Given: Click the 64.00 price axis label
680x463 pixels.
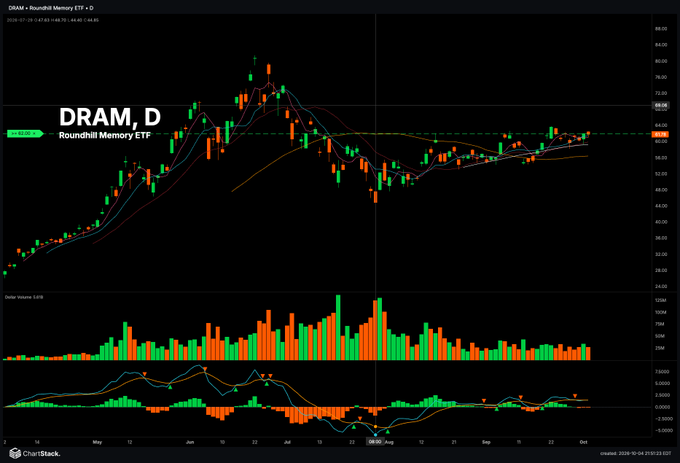Looking at the screenshot, I should pyautogui.click(x=661, y=125).
